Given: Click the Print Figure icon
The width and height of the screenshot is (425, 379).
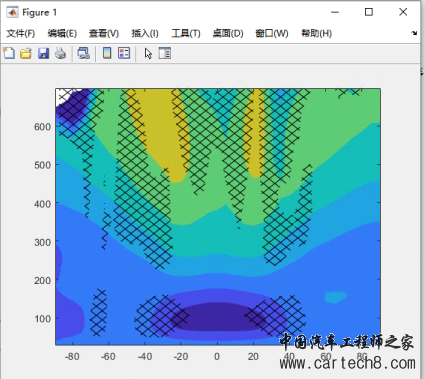Looking at the screenshot, I should pyautogui.click(x=60, y=53).
